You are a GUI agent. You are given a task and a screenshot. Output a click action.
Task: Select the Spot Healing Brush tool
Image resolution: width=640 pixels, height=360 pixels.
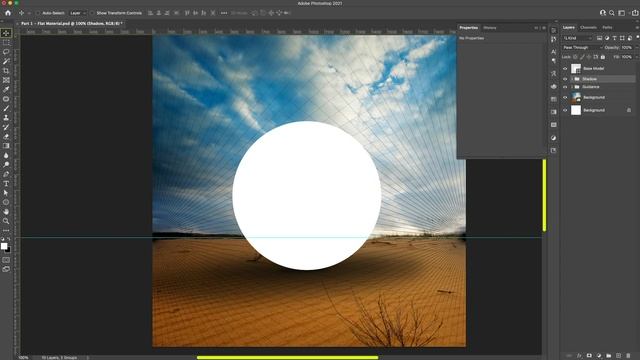(x=6, y=99)
